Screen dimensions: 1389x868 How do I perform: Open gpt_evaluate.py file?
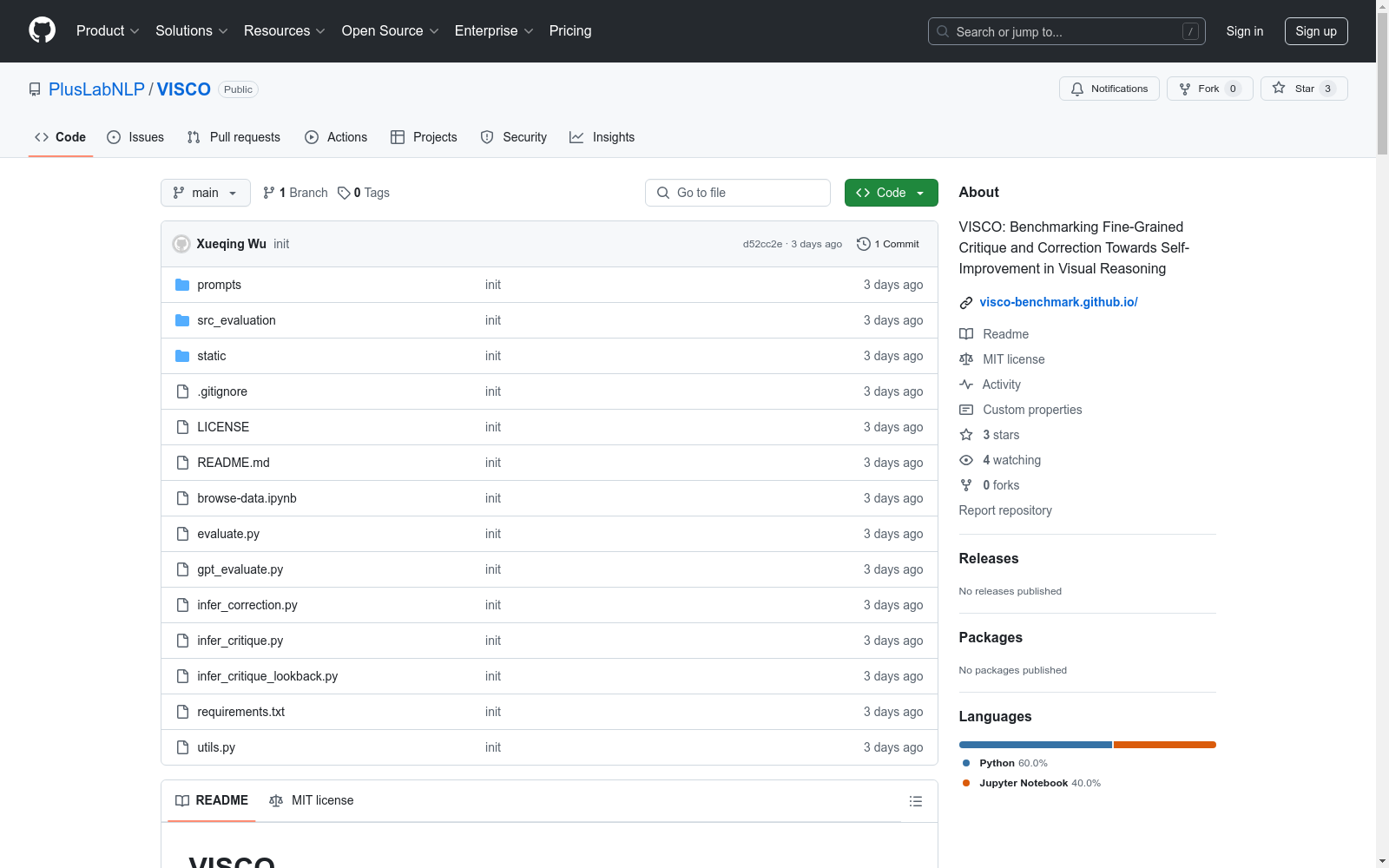240,569
